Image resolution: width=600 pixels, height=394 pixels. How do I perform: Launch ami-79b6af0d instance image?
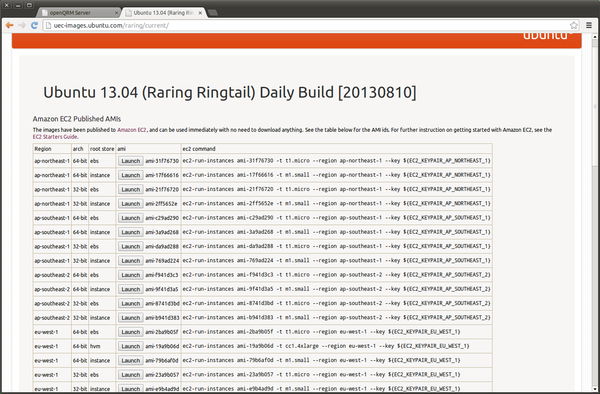pyautogui.click(x=130, y=361)
